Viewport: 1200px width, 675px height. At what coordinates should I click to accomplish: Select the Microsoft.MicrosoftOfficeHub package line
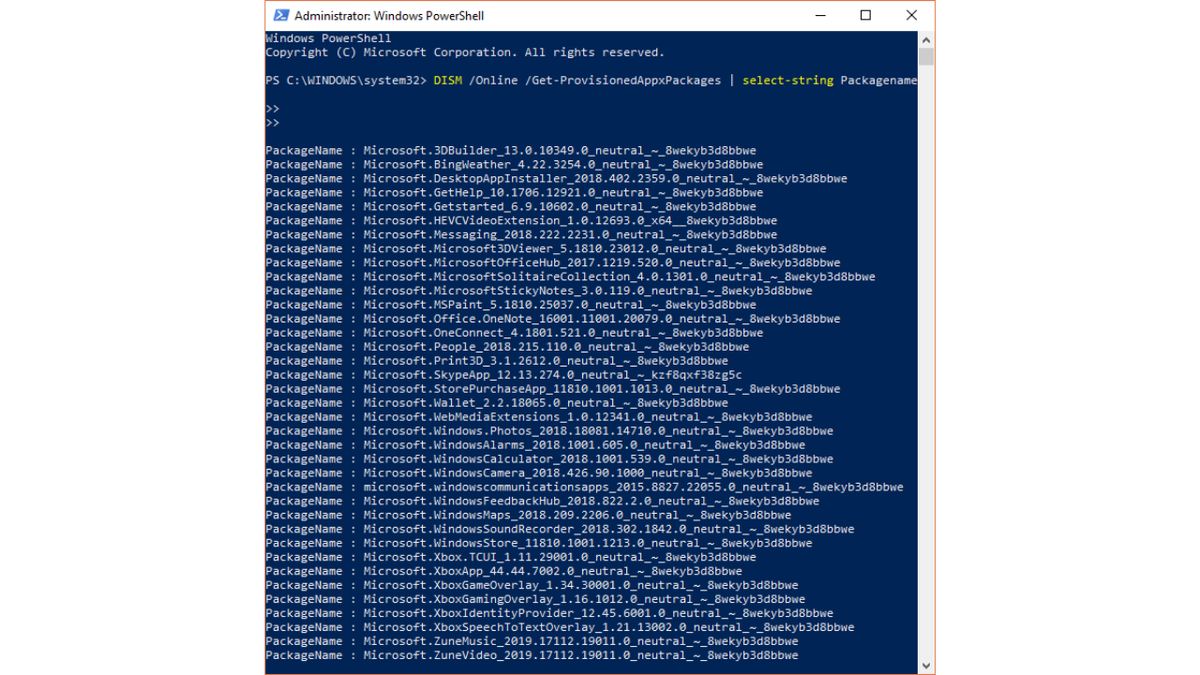pyautogui.click(x=553, y=262)
